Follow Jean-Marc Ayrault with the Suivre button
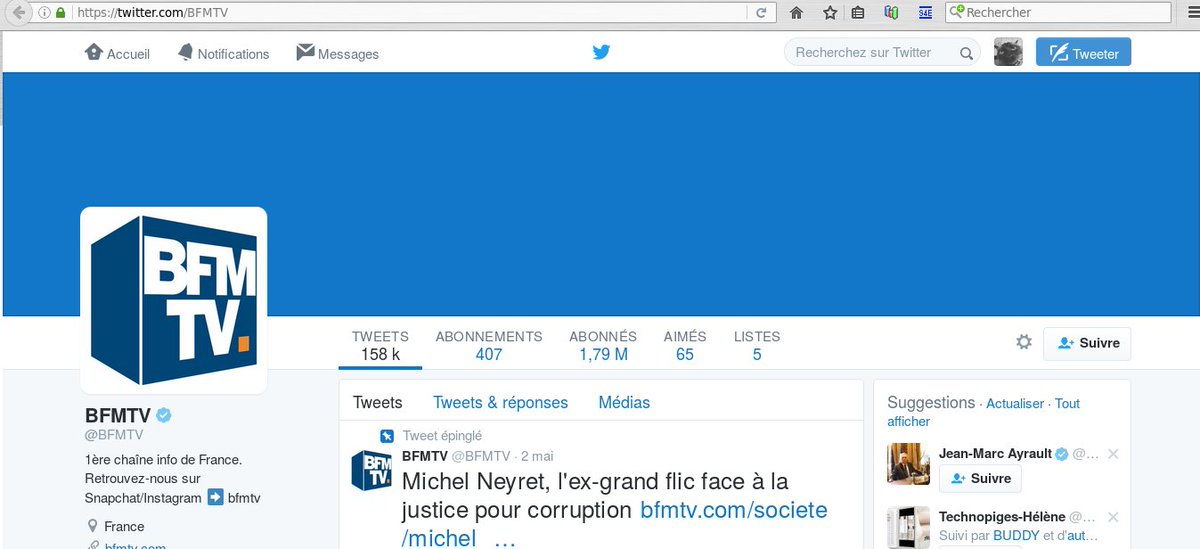The height and width of the screenshot is (549, 1200). (980, 478)
